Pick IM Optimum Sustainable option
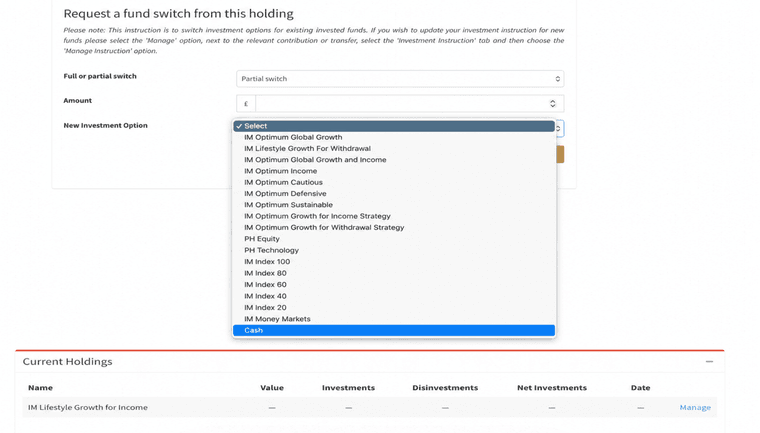Viewport: 760px width, 433px height. click(x=288, y=205)
